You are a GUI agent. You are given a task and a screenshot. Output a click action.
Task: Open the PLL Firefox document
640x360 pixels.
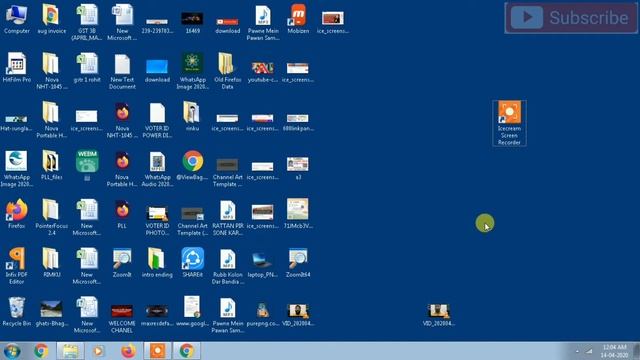(x=122, y=214)
